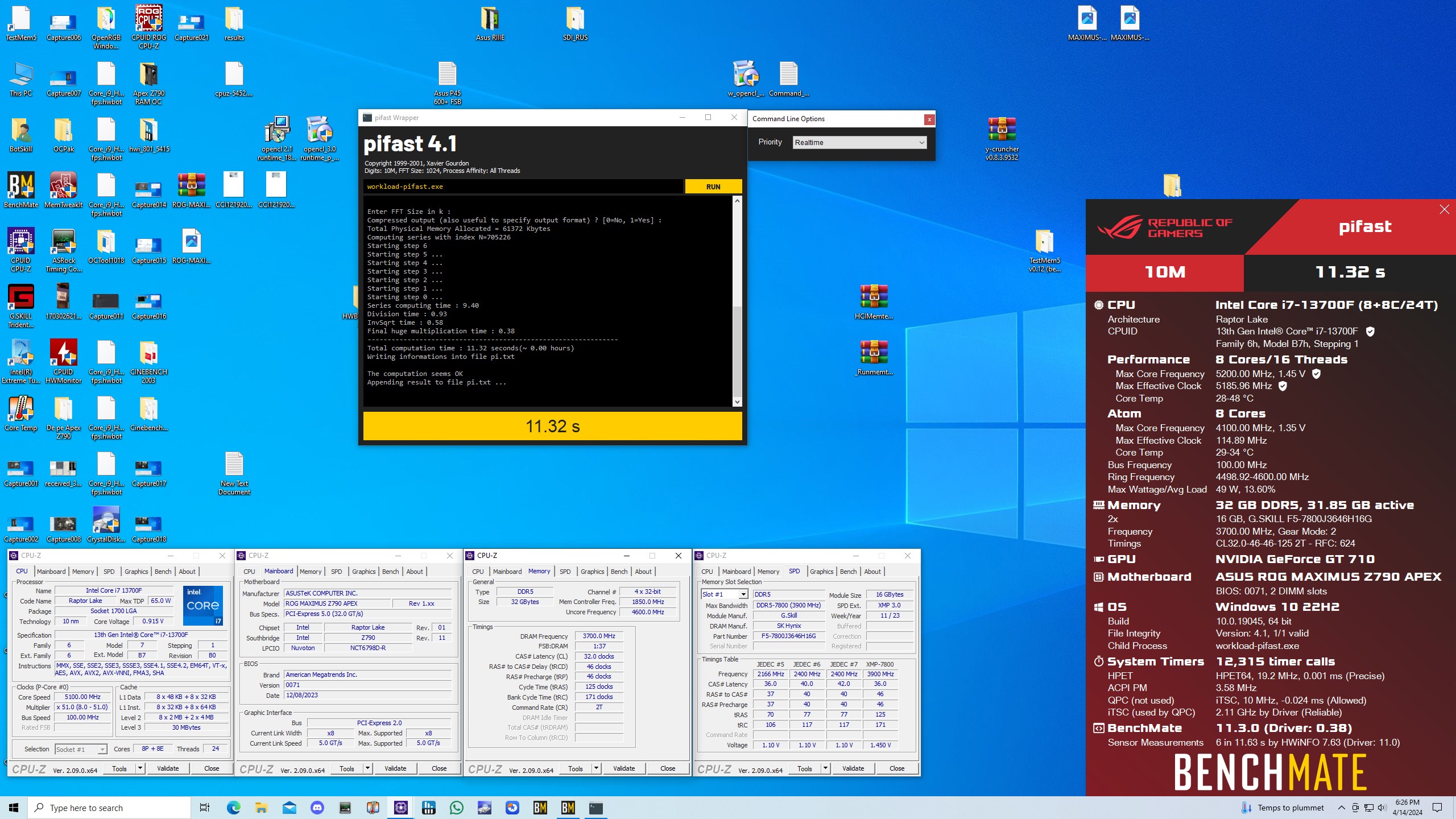Expand Tools arrow in CPU-Z CPU window
The image size is (1456, 819).
click(140, 768)
